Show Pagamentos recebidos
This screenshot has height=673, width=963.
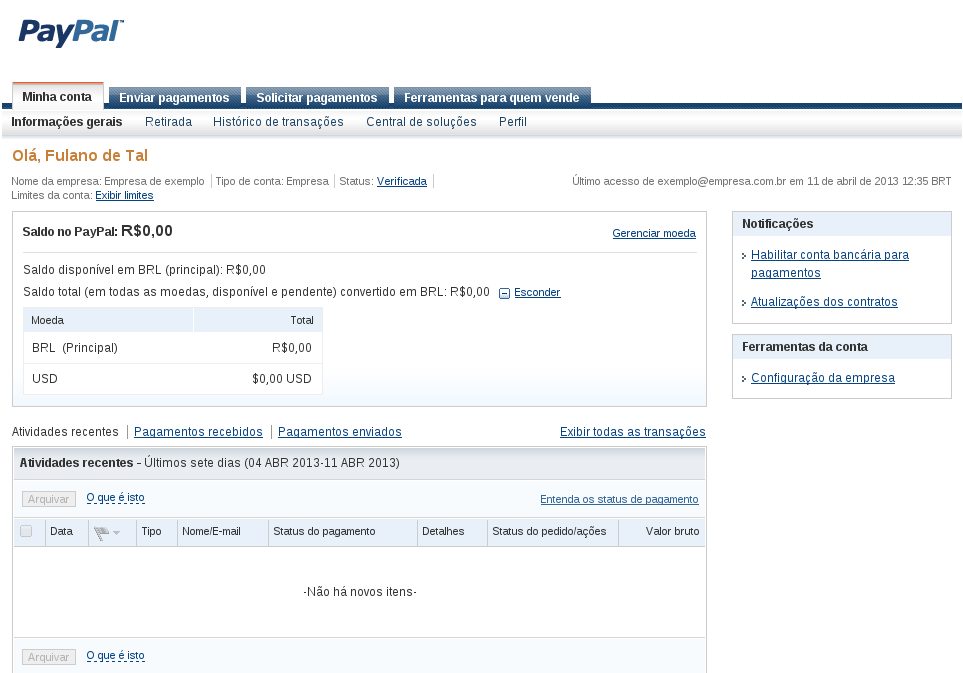tap(198, 432)
